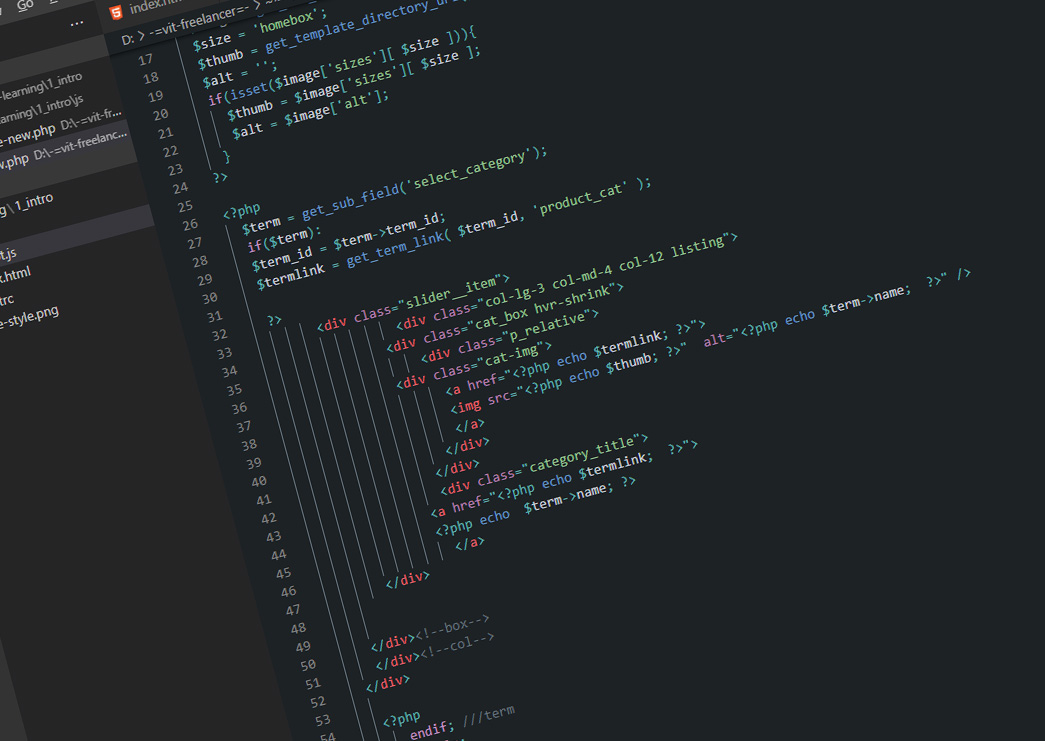Click line number 50 in the gutter
The height and width of the screenshot is (741, 1045).
click(x=307, y=665)
